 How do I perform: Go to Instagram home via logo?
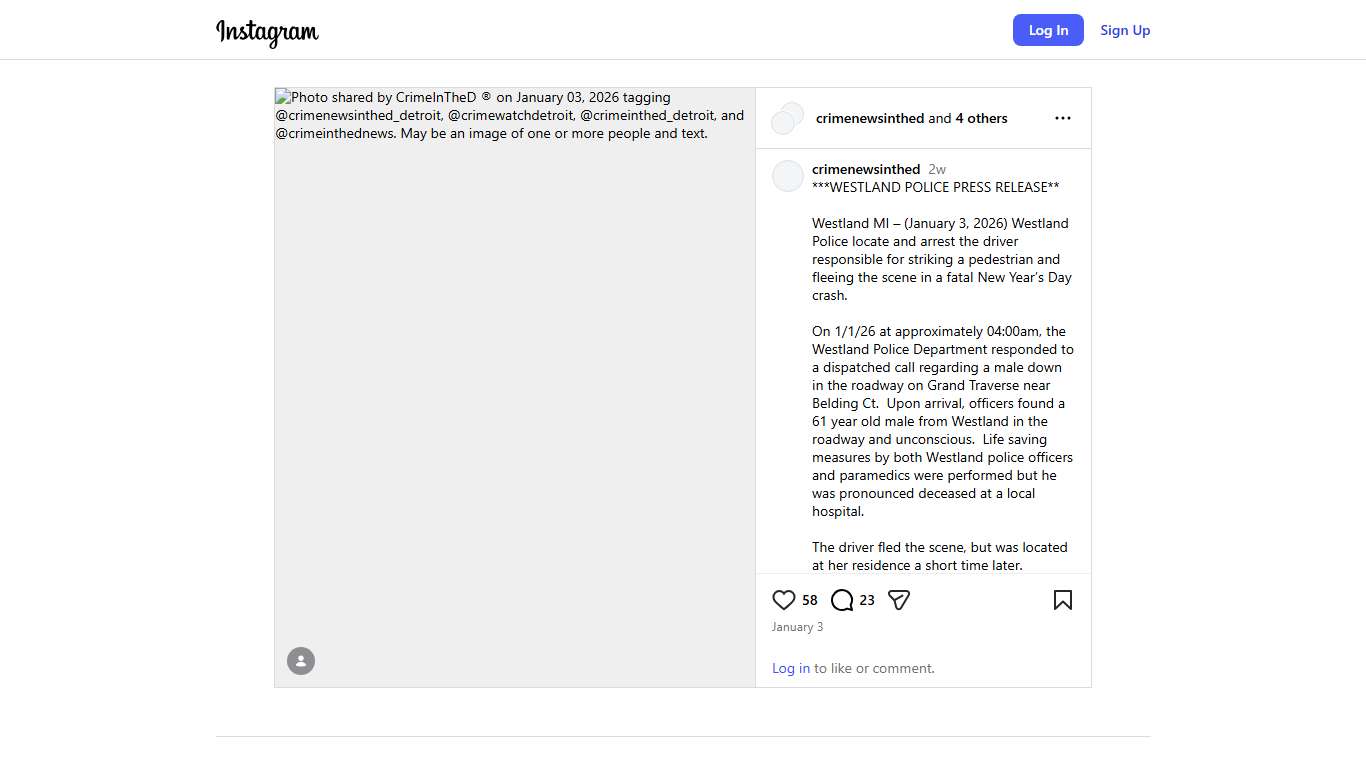click(x=267, y=31)
